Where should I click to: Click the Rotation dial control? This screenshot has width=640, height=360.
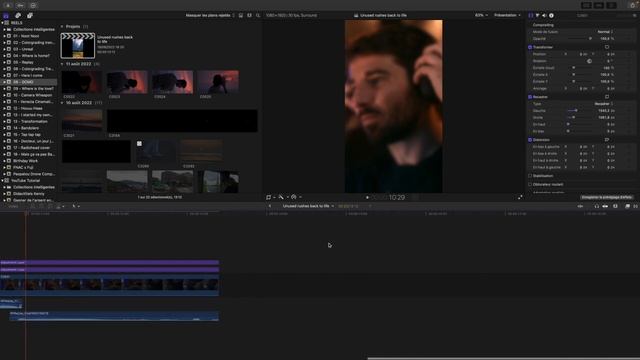pos(589,61)
